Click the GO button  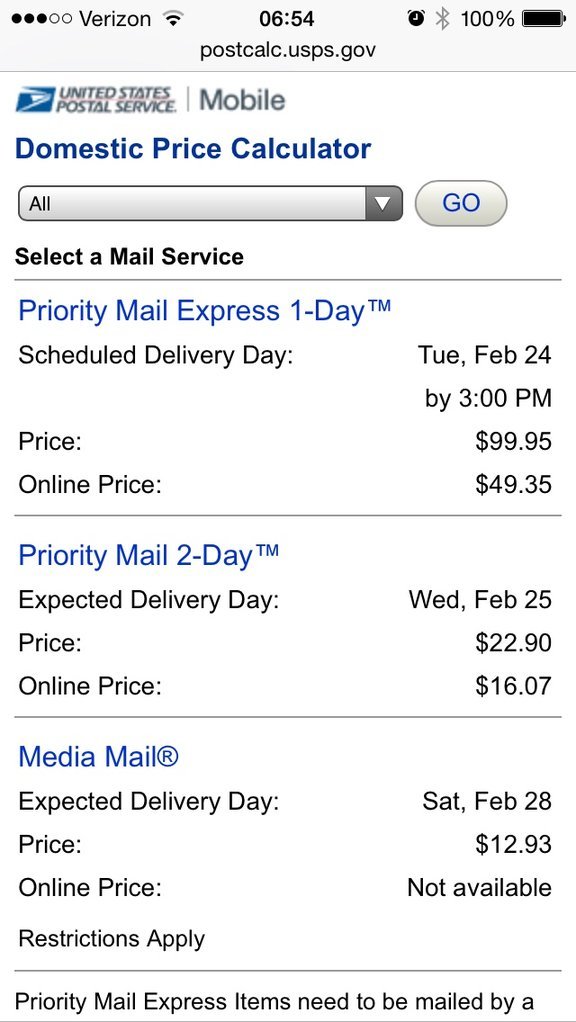point(461,203)
